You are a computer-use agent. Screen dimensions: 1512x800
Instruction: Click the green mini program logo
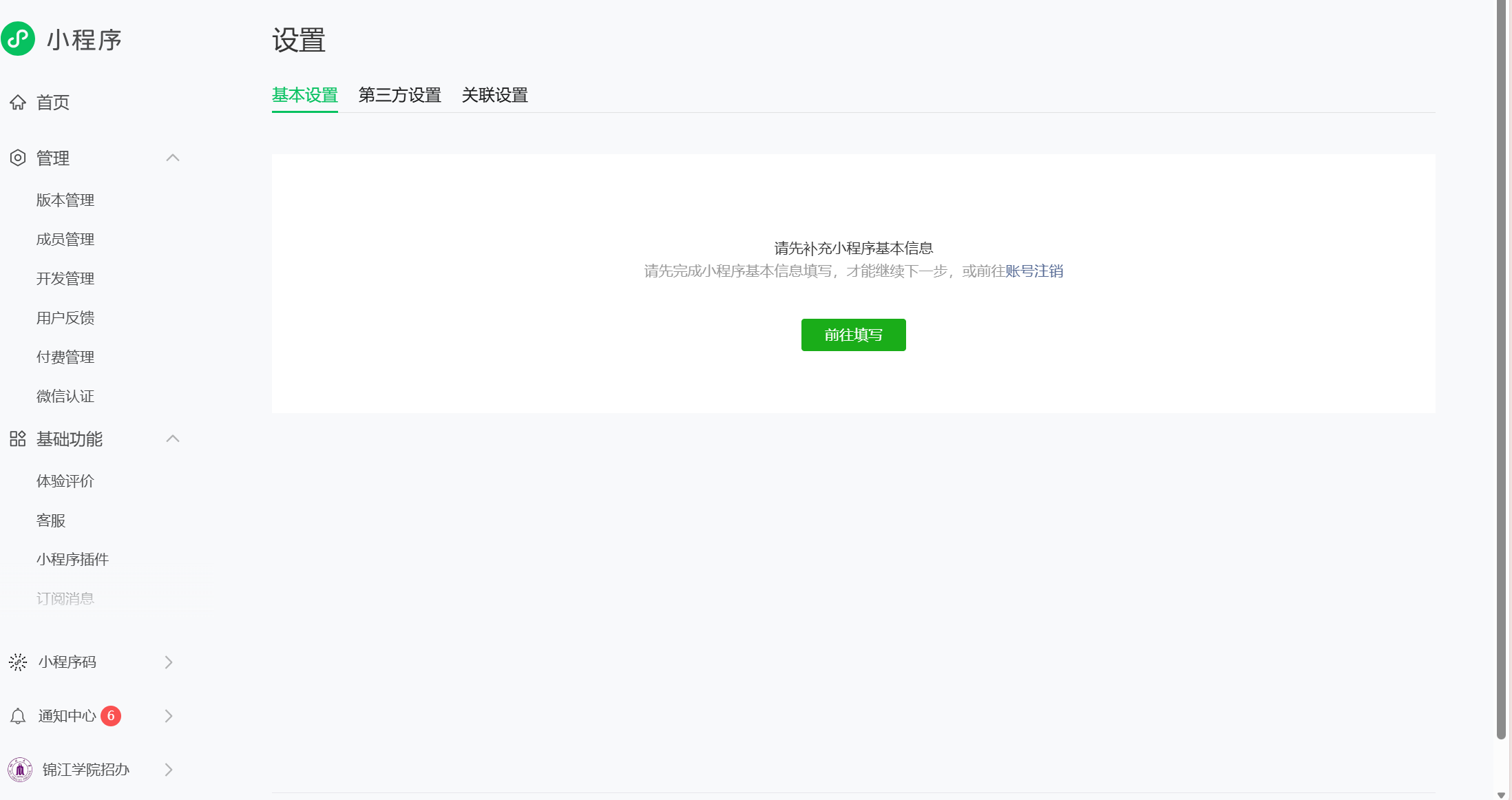point(18,39)
